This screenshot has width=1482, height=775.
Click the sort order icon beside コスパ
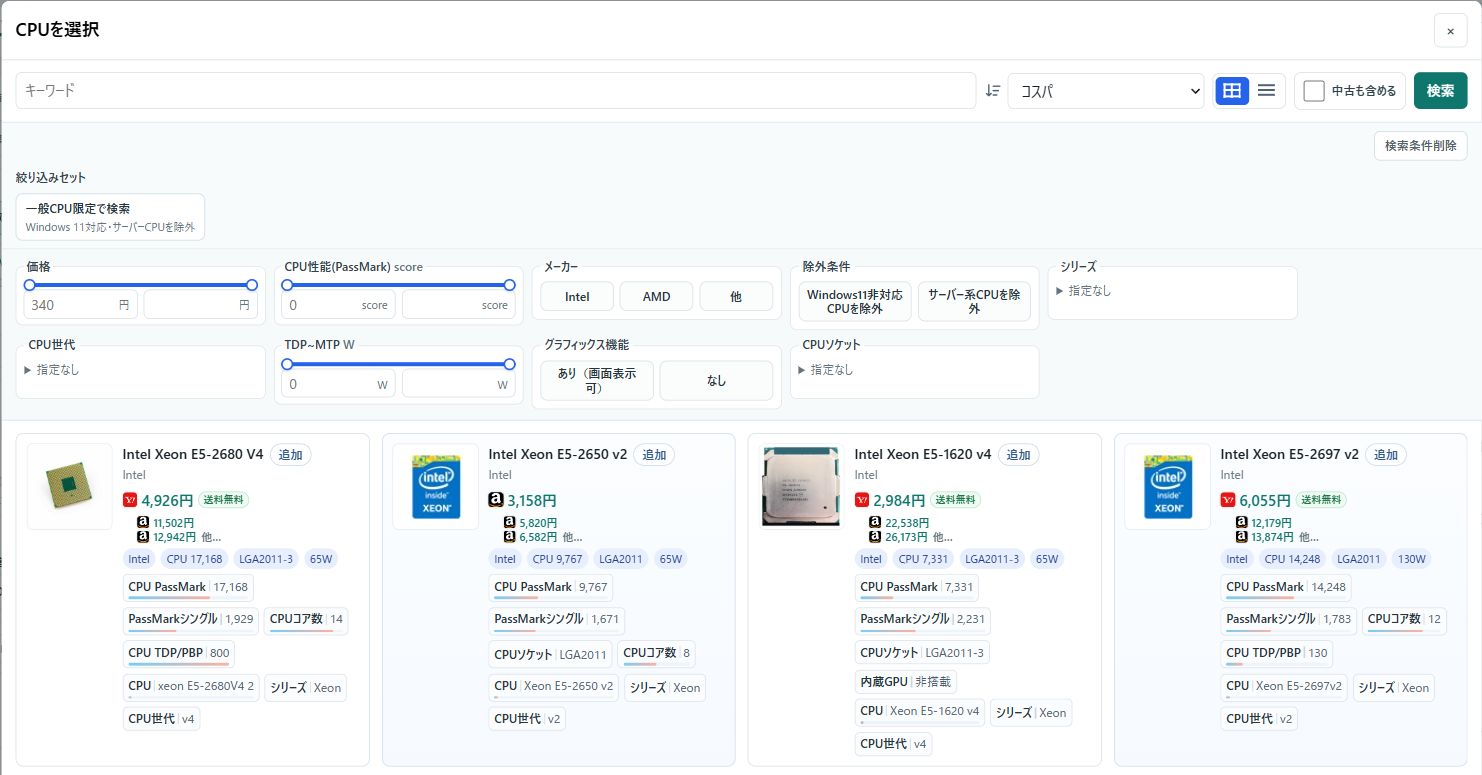click(992, 90)
